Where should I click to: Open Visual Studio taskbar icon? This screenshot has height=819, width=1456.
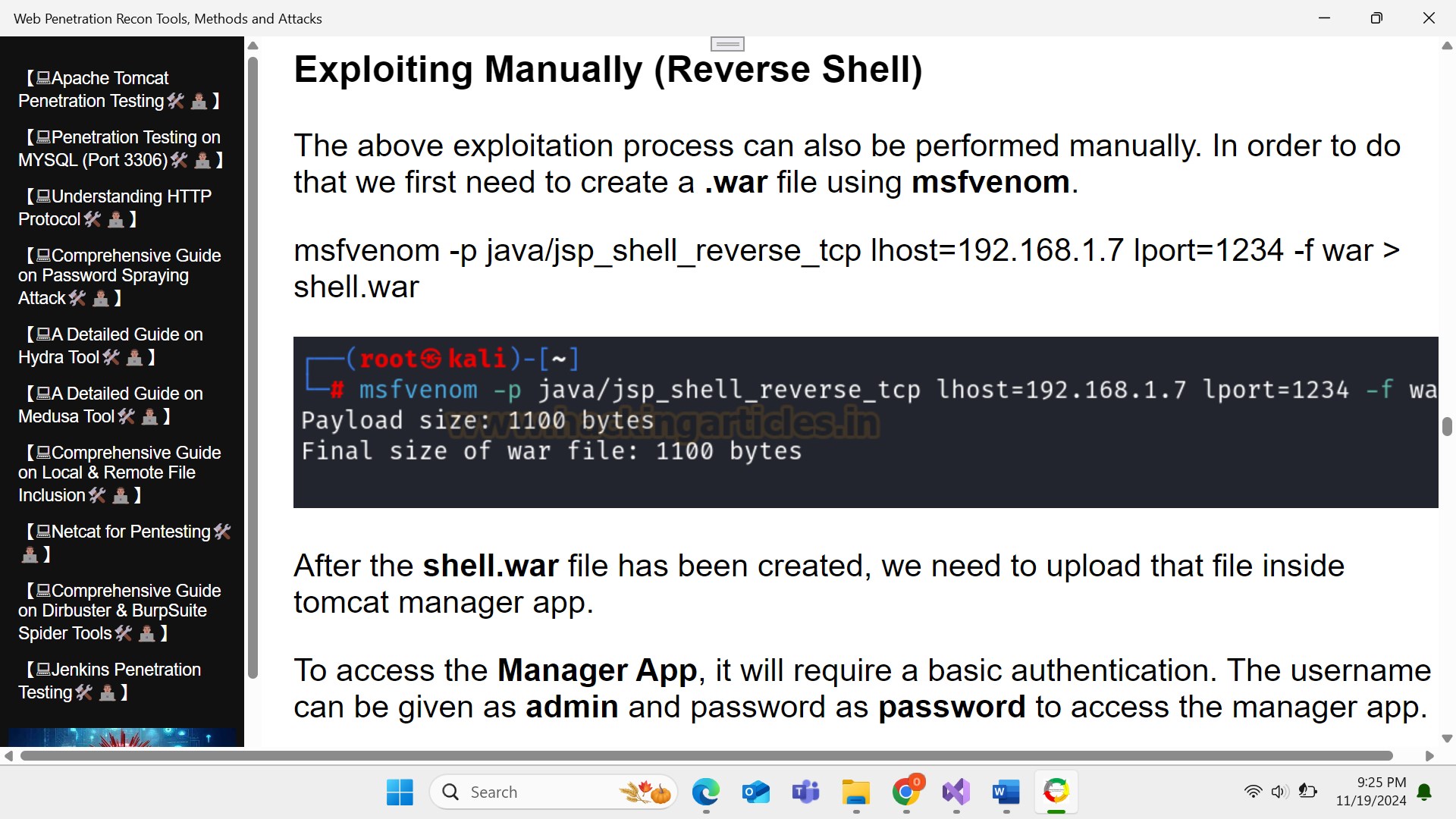pyautogui.click(x=955, y=792)
